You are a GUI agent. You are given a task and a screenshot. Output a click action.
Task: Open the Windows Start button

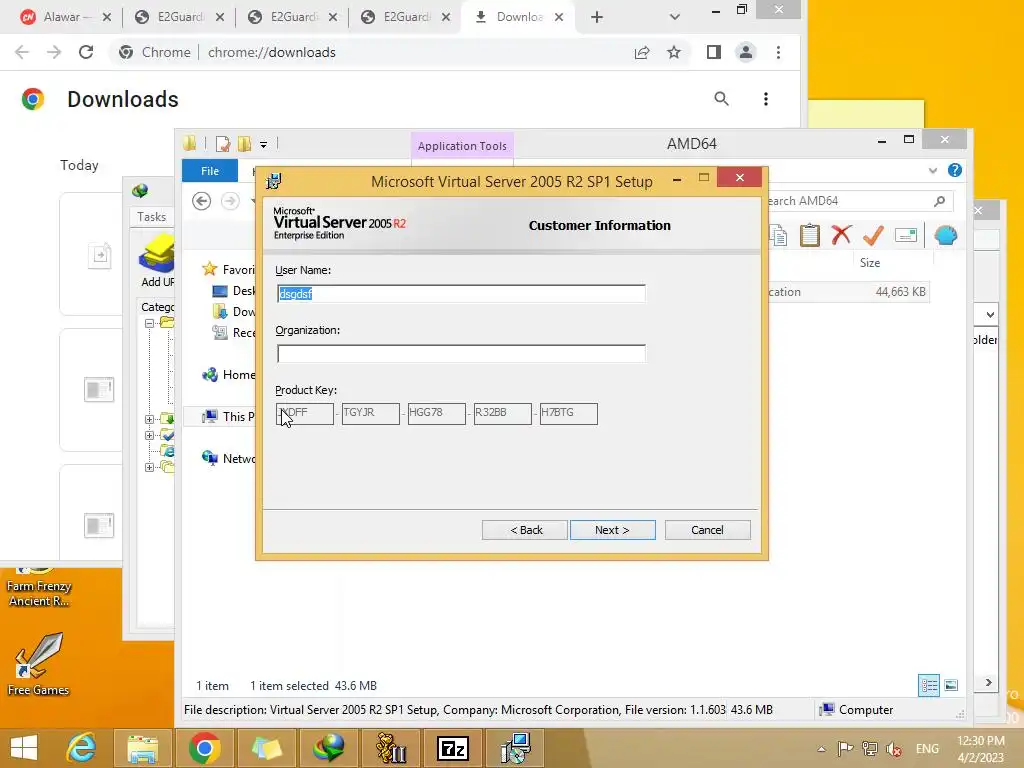tap(24, 748)
